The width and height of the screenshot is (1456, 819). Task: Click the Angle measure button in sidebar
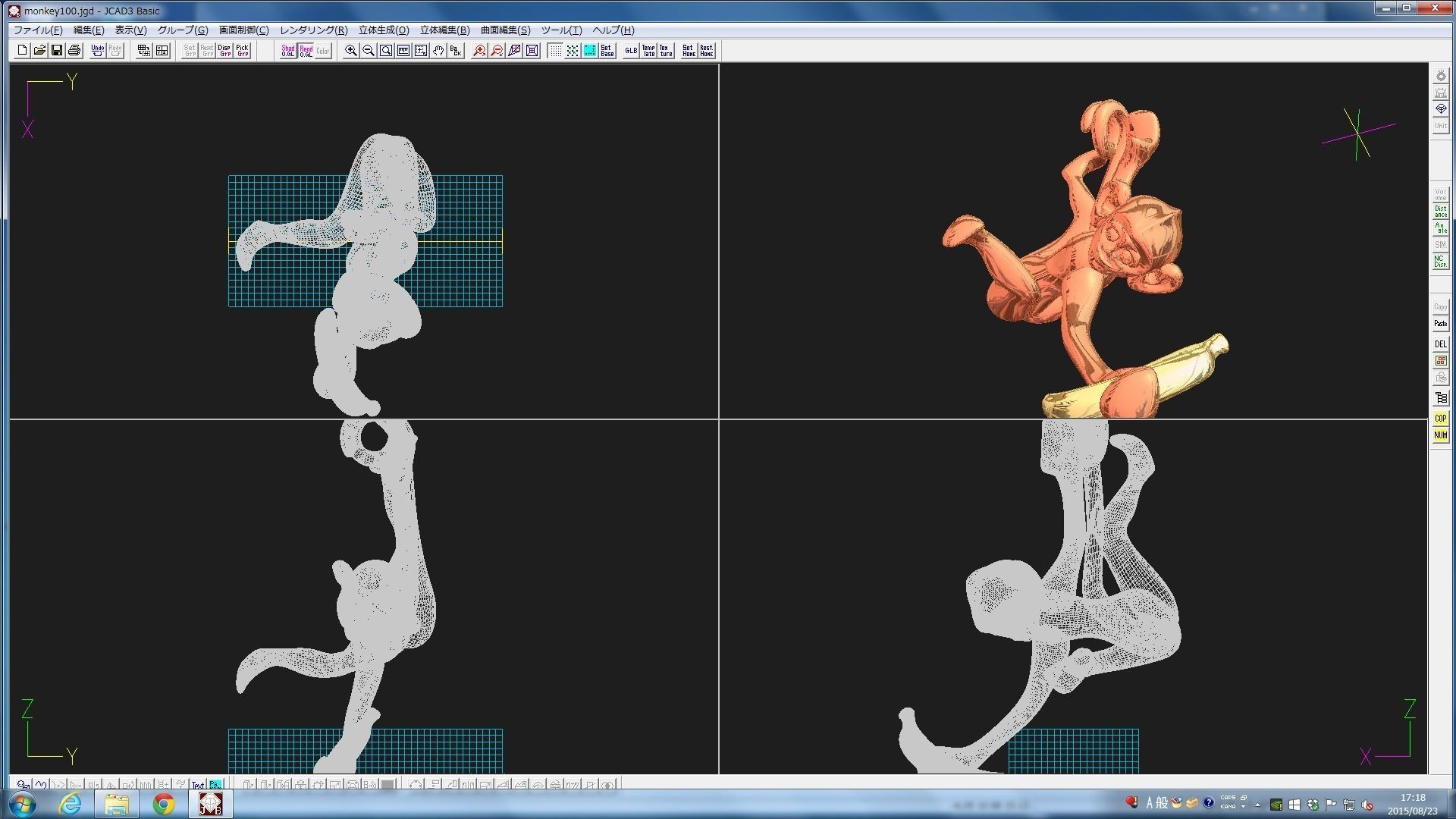1440,228
